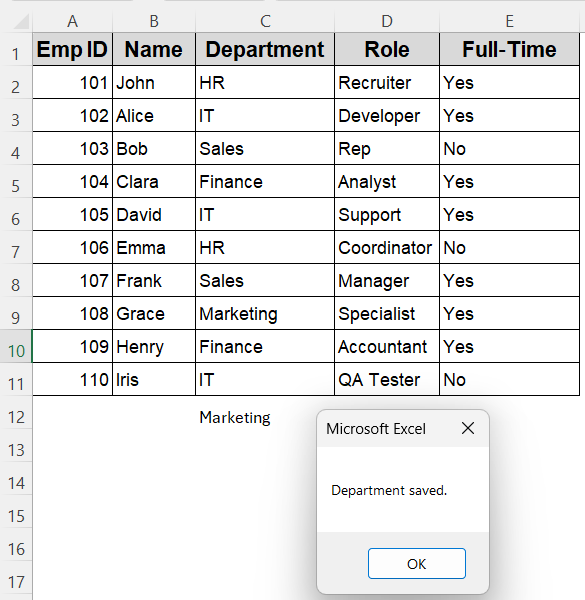Click the Emp ID 105 cell
The width and height of the screenshot is (585, 600).
click(73, 214)
